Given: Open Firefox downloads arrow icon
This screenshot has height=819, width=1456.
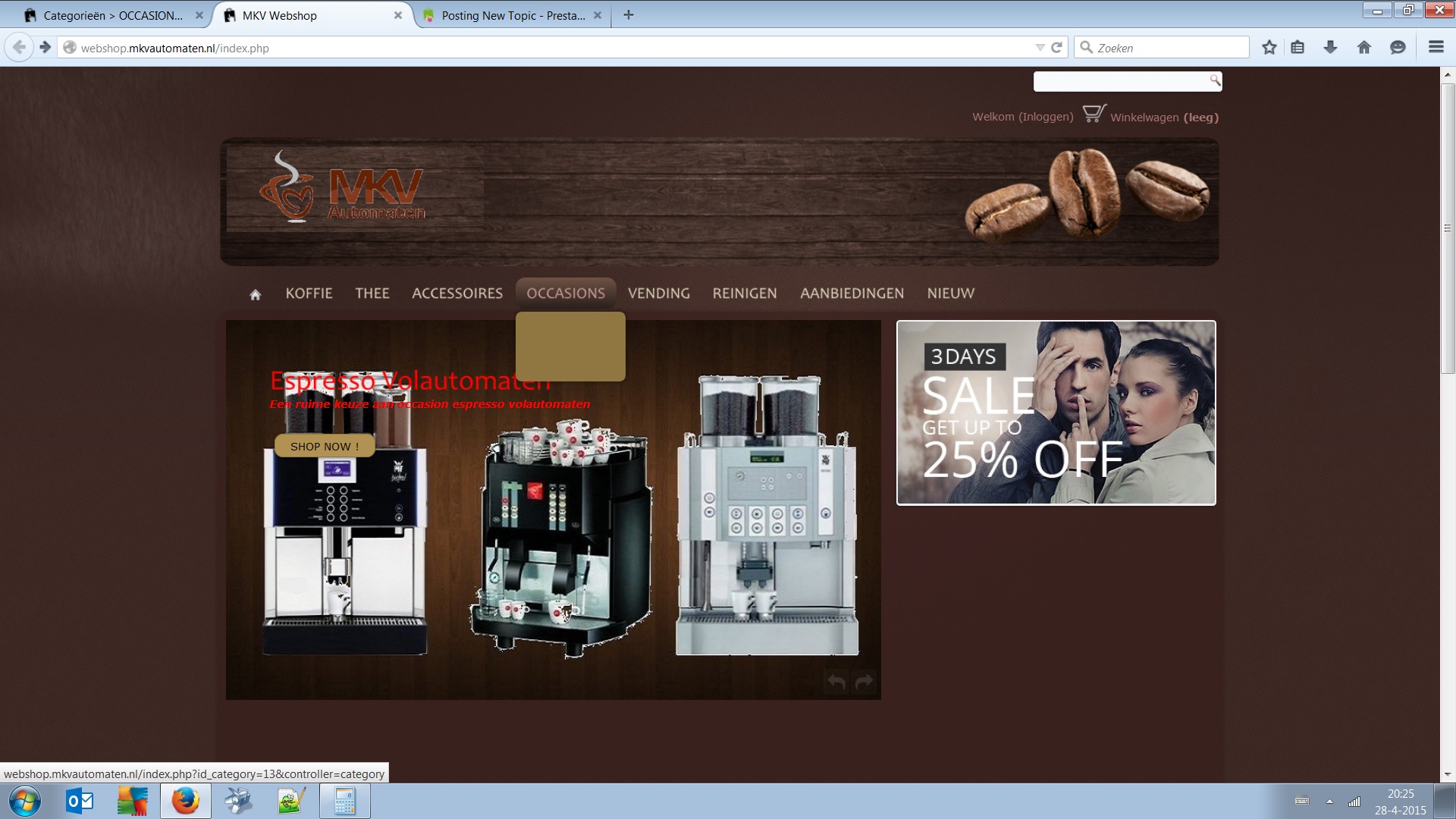Looking at the screenshot, I should pos(1330,48).
